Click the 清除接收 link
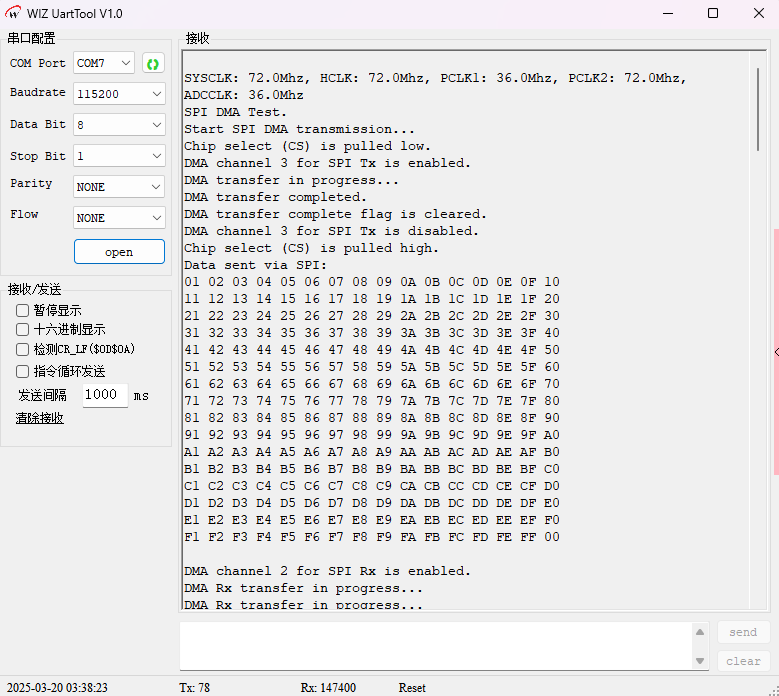 (x=39, y=418)
